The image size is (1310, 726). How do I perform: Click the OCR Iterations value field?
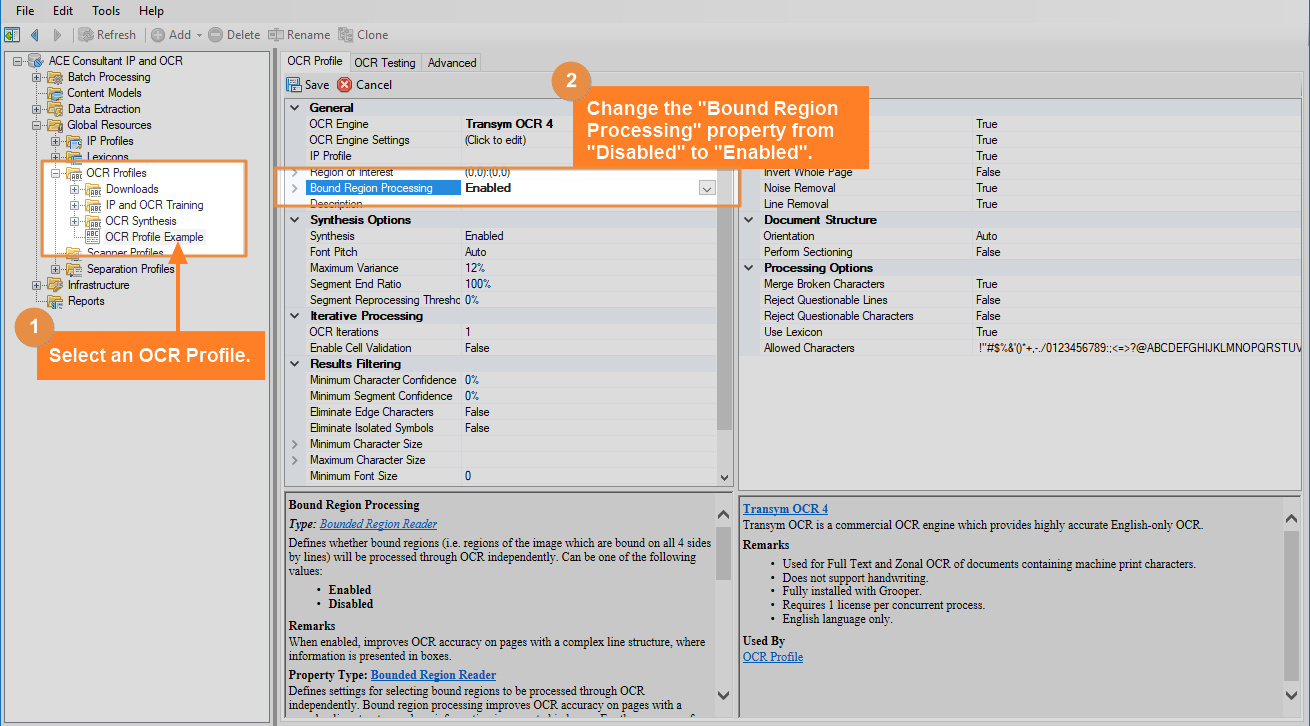pyautogui.click(x=589, y=332)
